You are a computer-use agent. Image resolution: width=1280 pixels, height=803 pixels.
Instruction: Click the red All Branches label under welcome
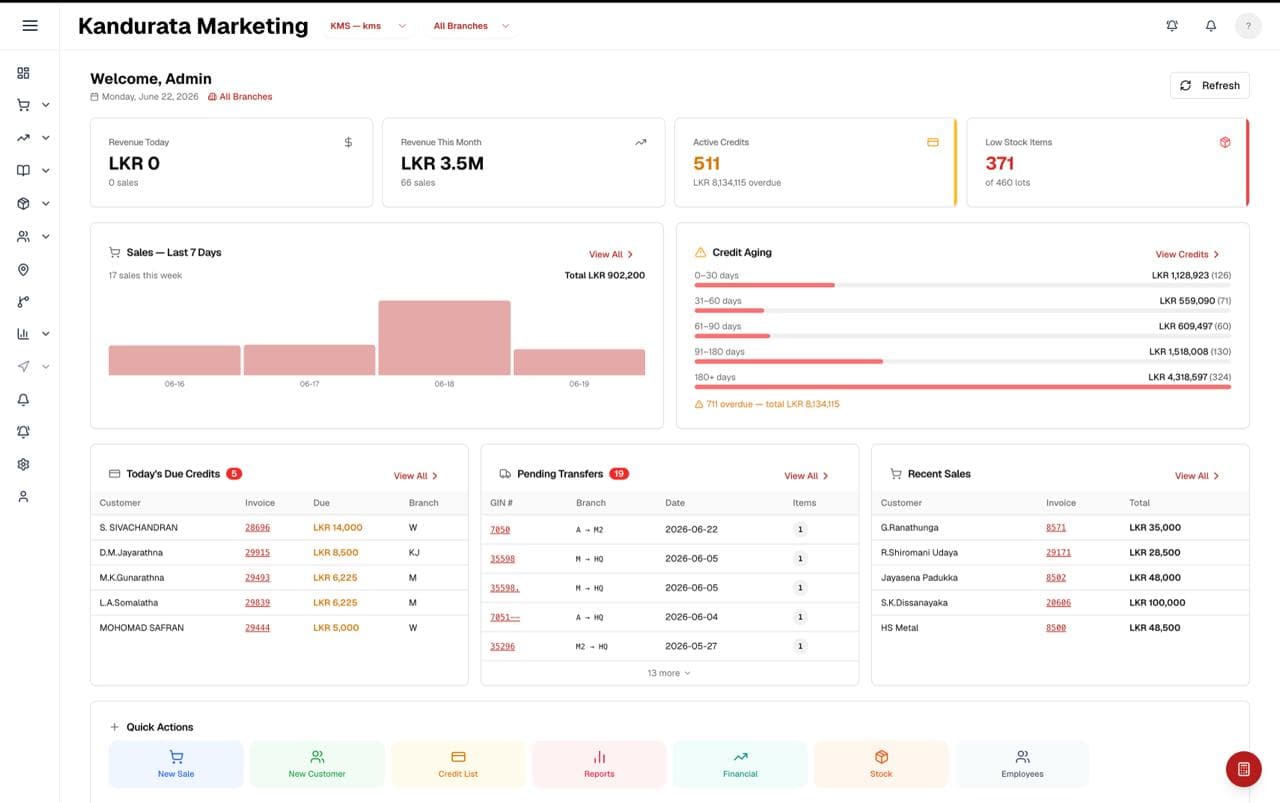[x=240, y=97]
